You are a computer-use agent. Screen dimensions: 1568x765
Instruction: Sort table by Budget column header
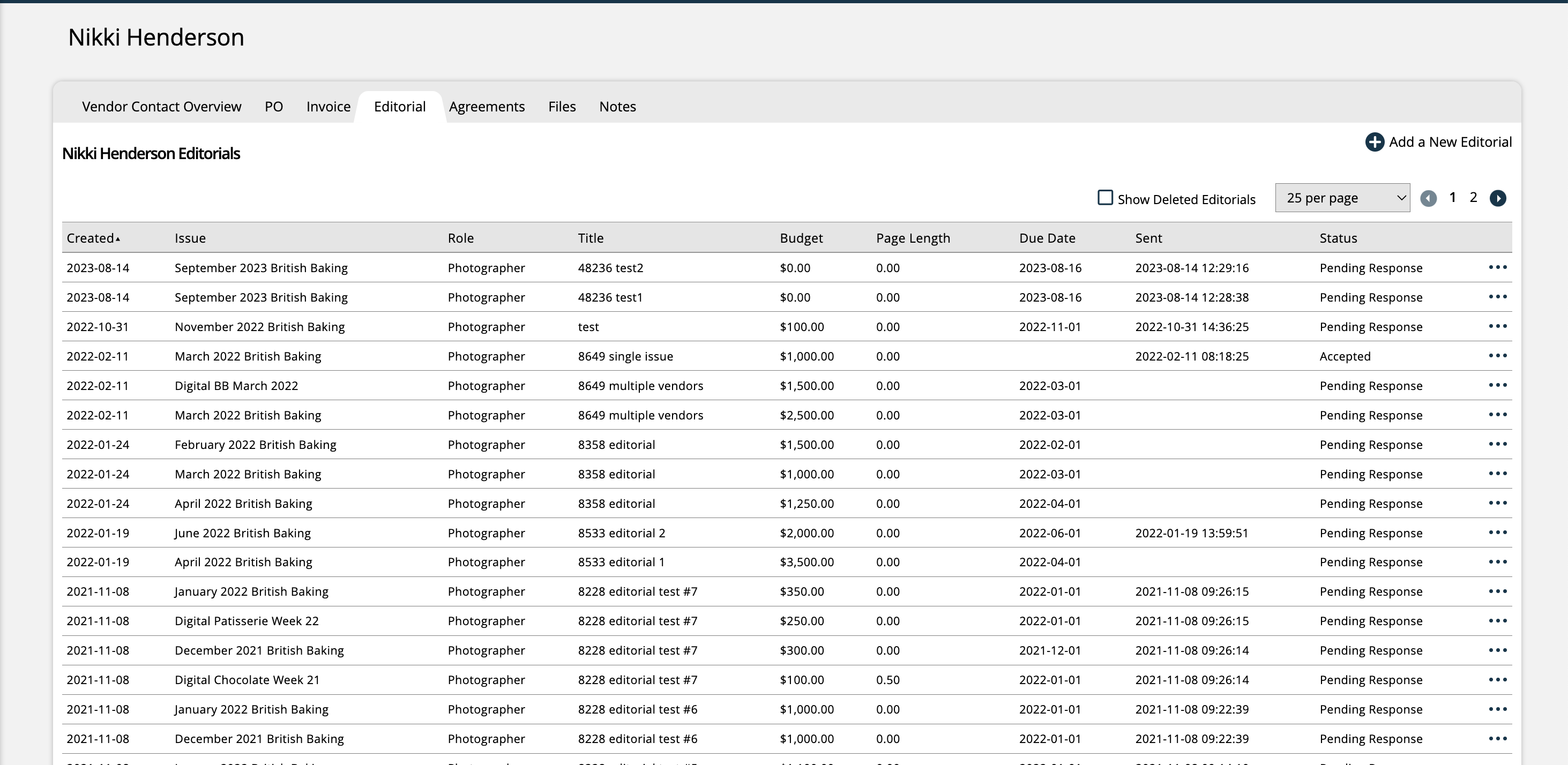(x=801, y=238)
